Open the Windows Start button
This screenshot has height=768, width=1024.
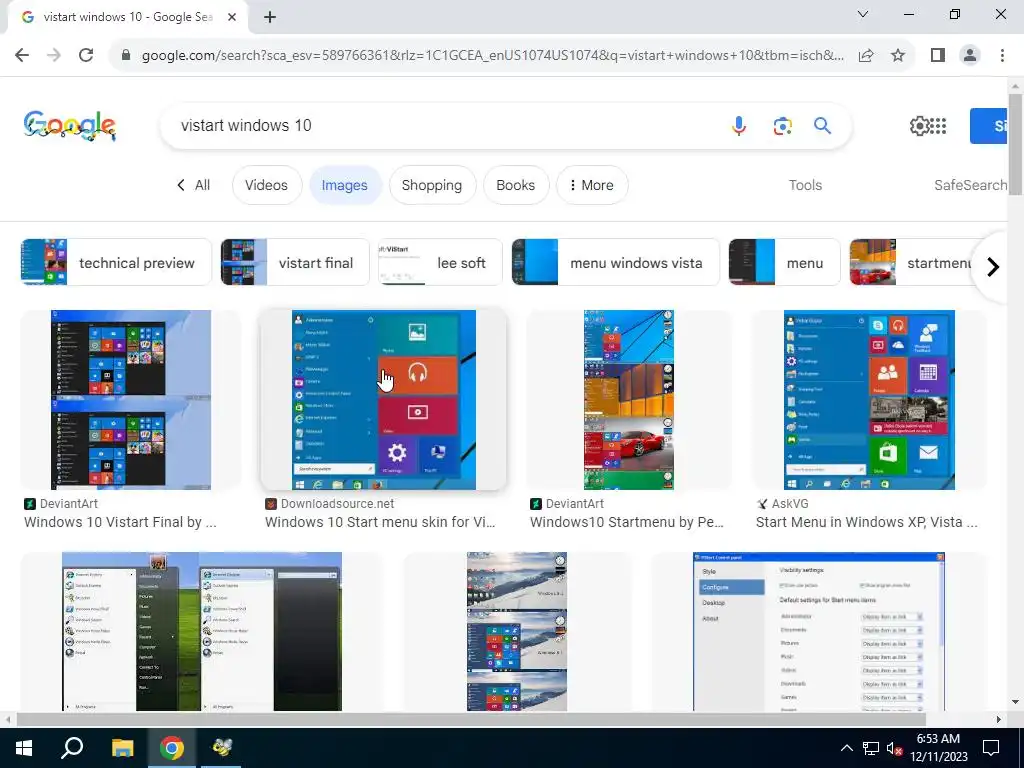24,748
